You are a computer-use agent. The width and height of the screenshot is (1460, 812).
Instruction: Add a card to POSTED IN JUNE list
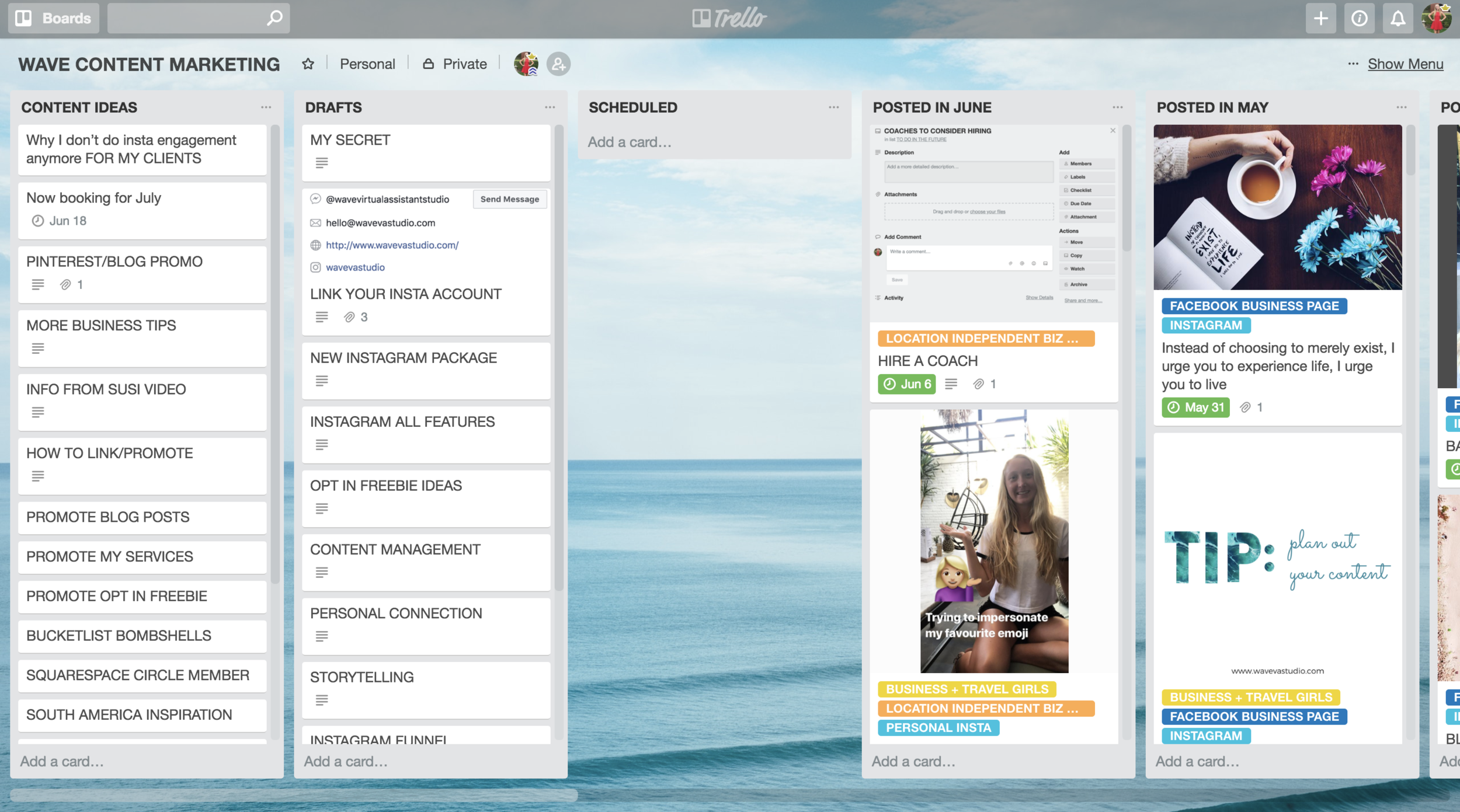point(913,761)
